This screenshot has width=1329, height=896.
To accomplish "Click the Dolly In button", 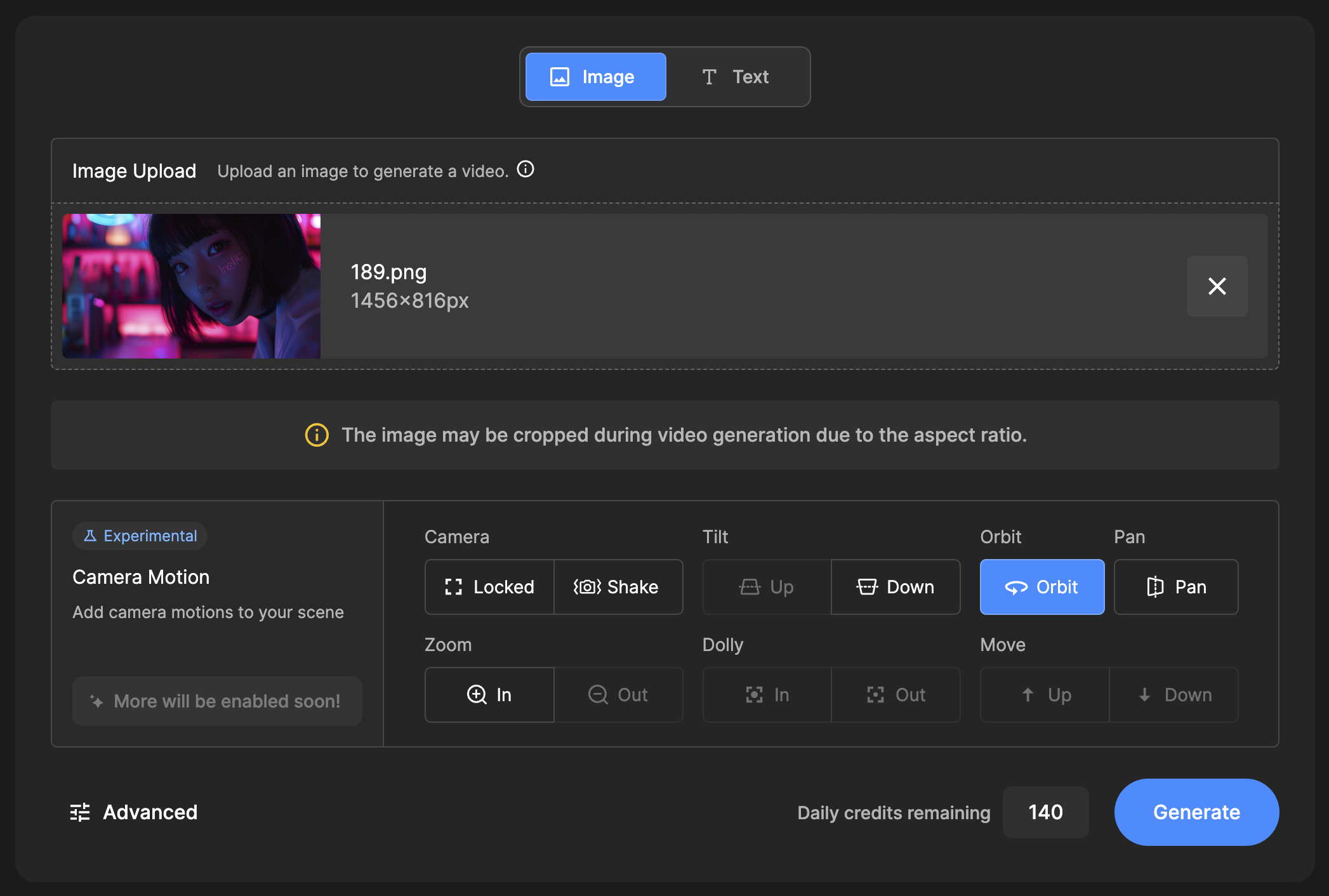I will [x=767, y=695].
